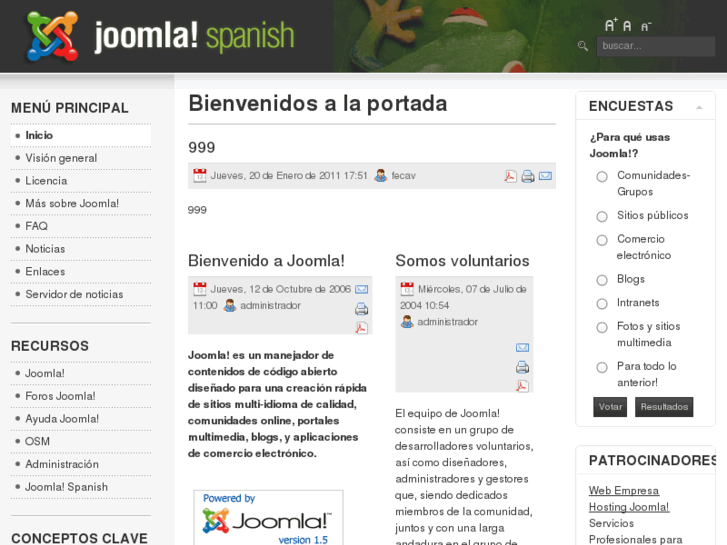Click calendar icon beside Jueves, 20 de Enero

199,175
